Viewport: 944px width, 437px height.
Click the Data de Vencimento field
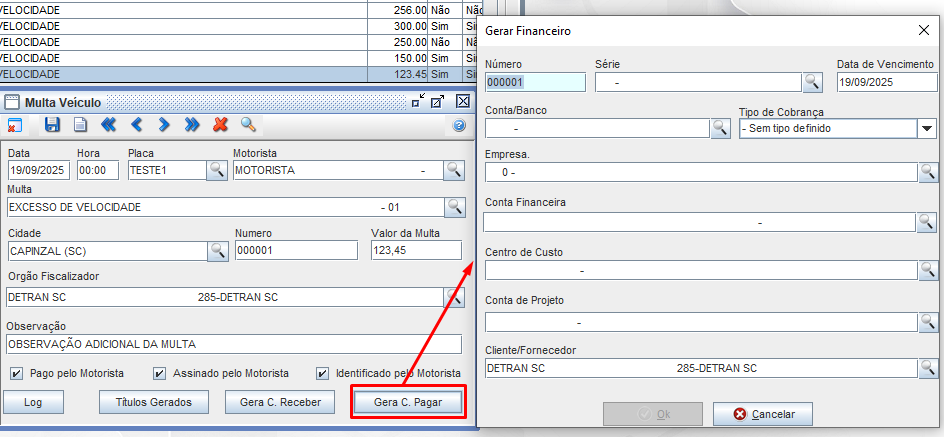coord(886,83)
